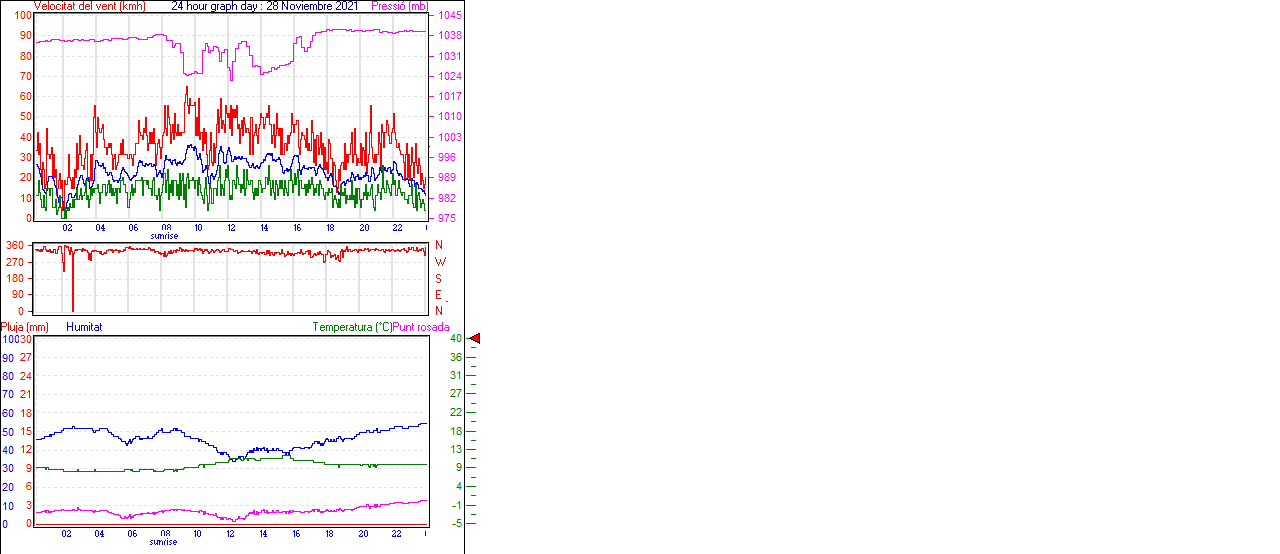Click the 'Punt rosada' legend label
The width and height of the screenshot is (1280, 554).
pos(421,327)
